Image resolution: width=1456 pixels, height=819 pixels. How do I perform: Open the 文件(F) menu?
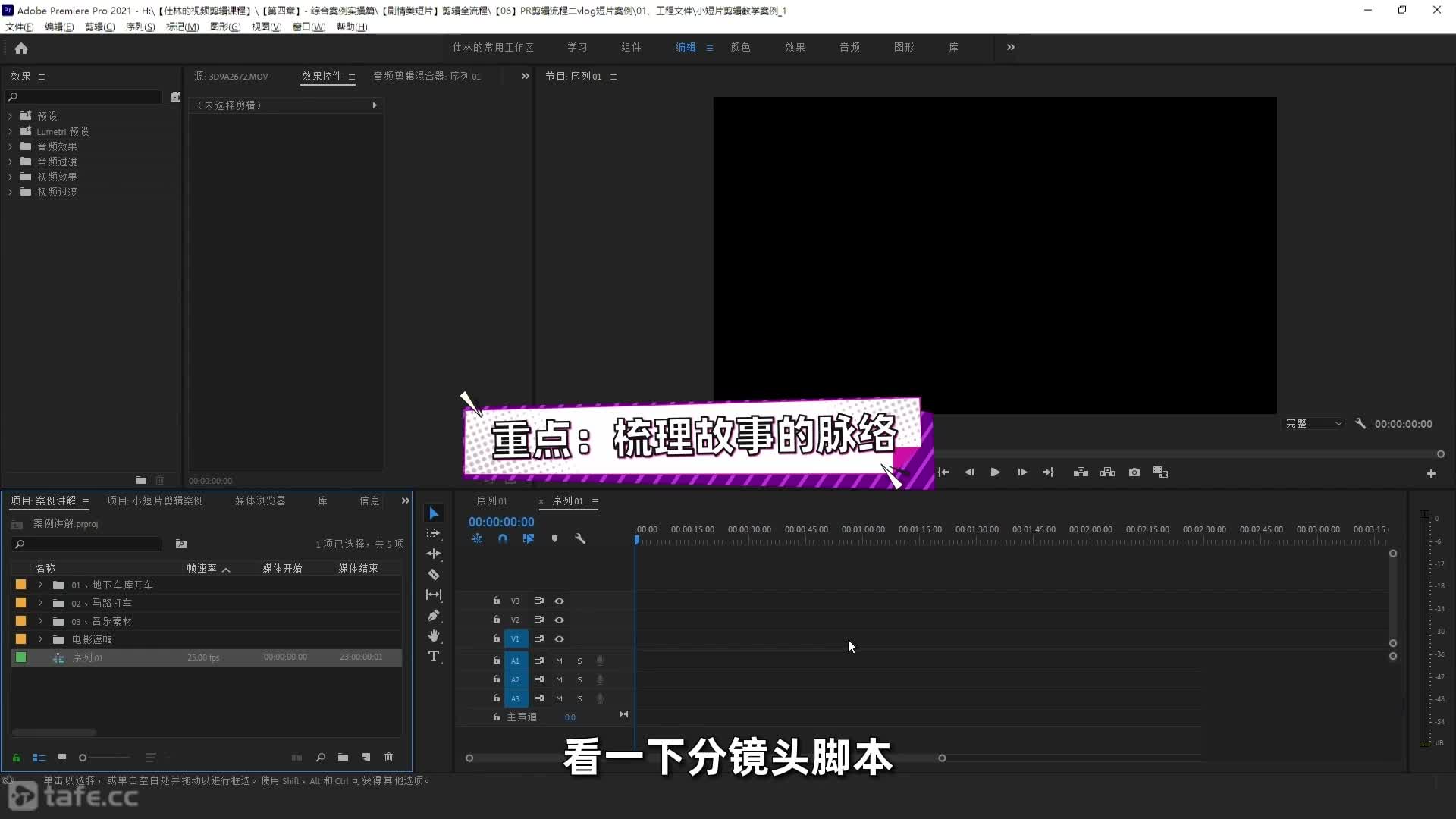point(20,27)
